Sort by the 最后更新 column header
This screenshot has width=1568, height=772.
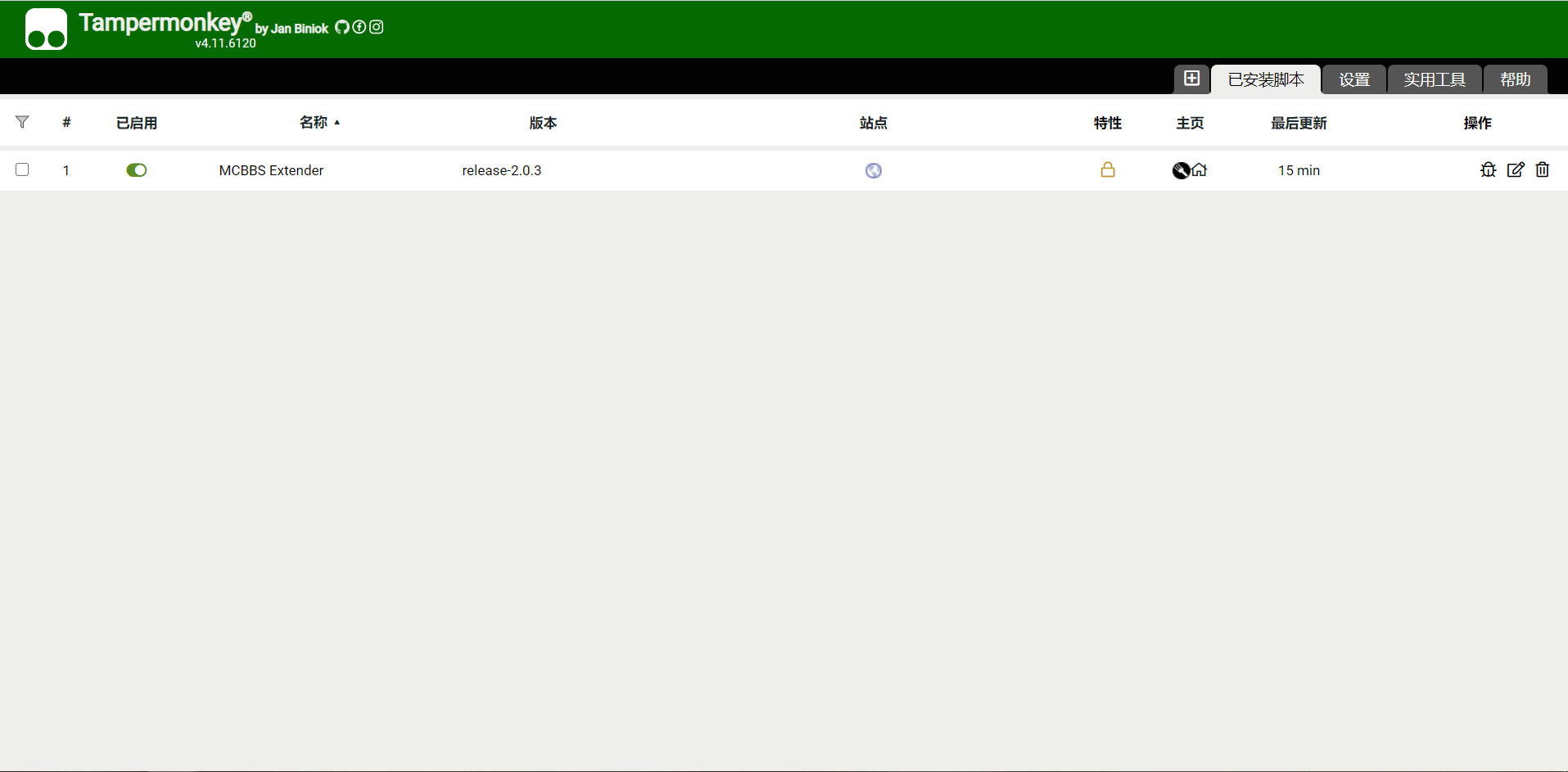pyautogui.click(x=1299, y=123)
